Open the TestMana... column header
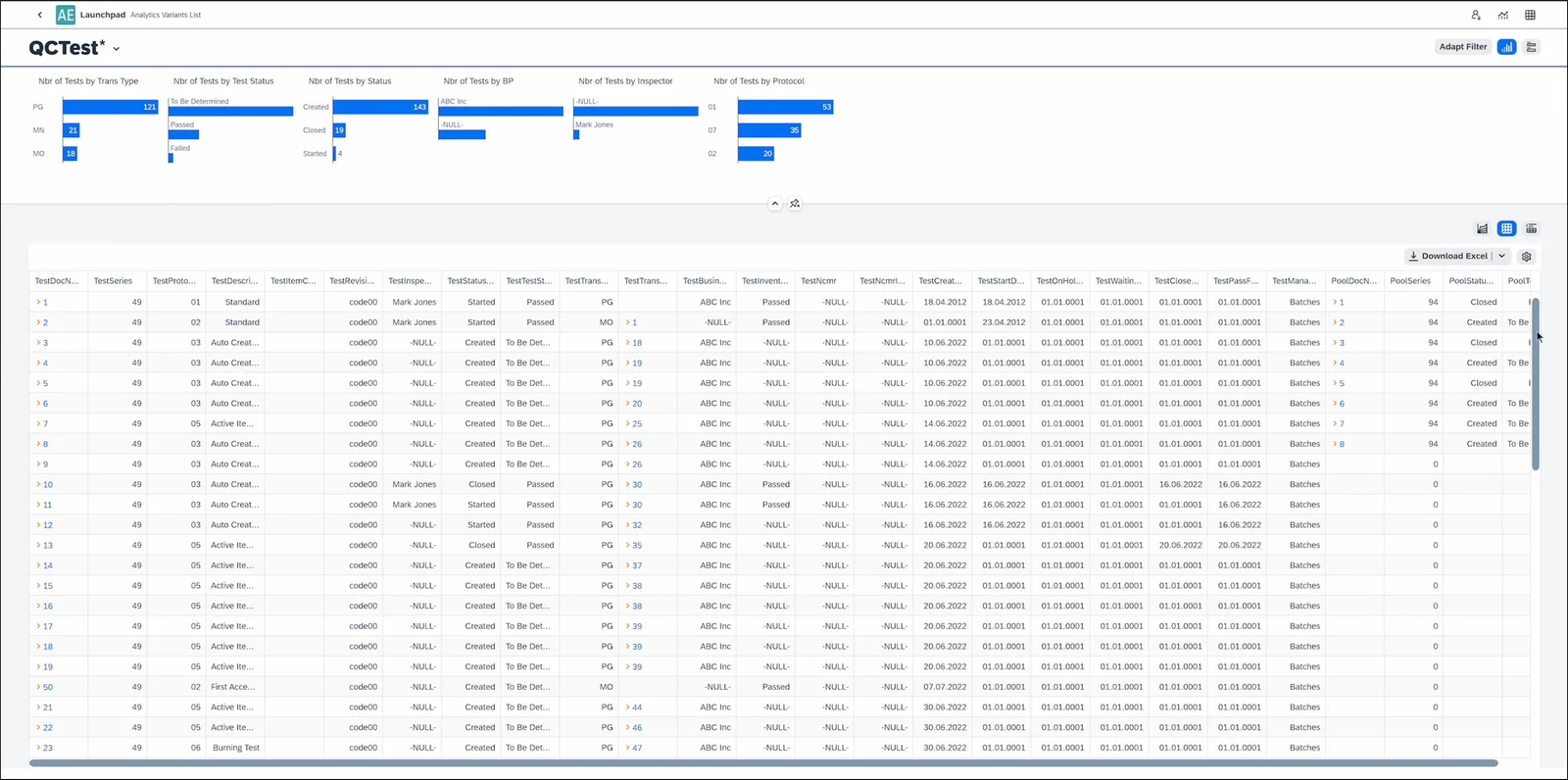The height and width of the screenshot is (780, 1568). coord(1294,281)
